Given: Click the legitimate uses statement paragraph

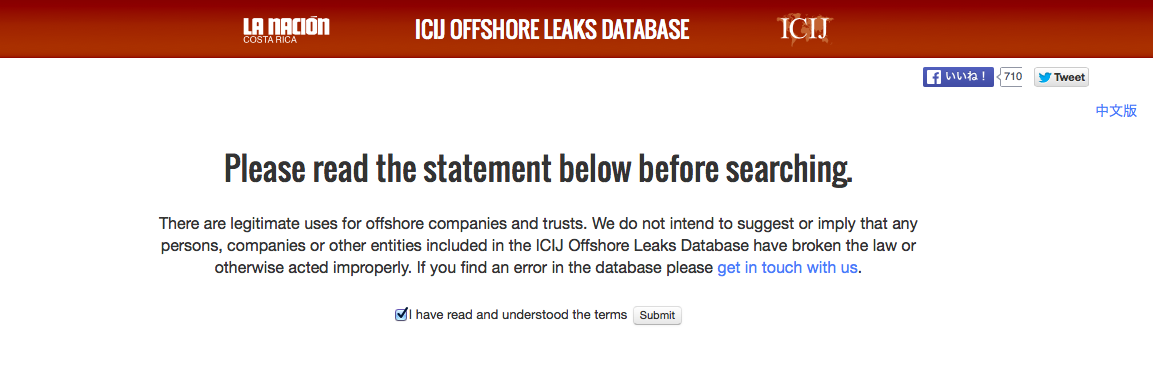Looking at the screenshot, I should point(538,245).
